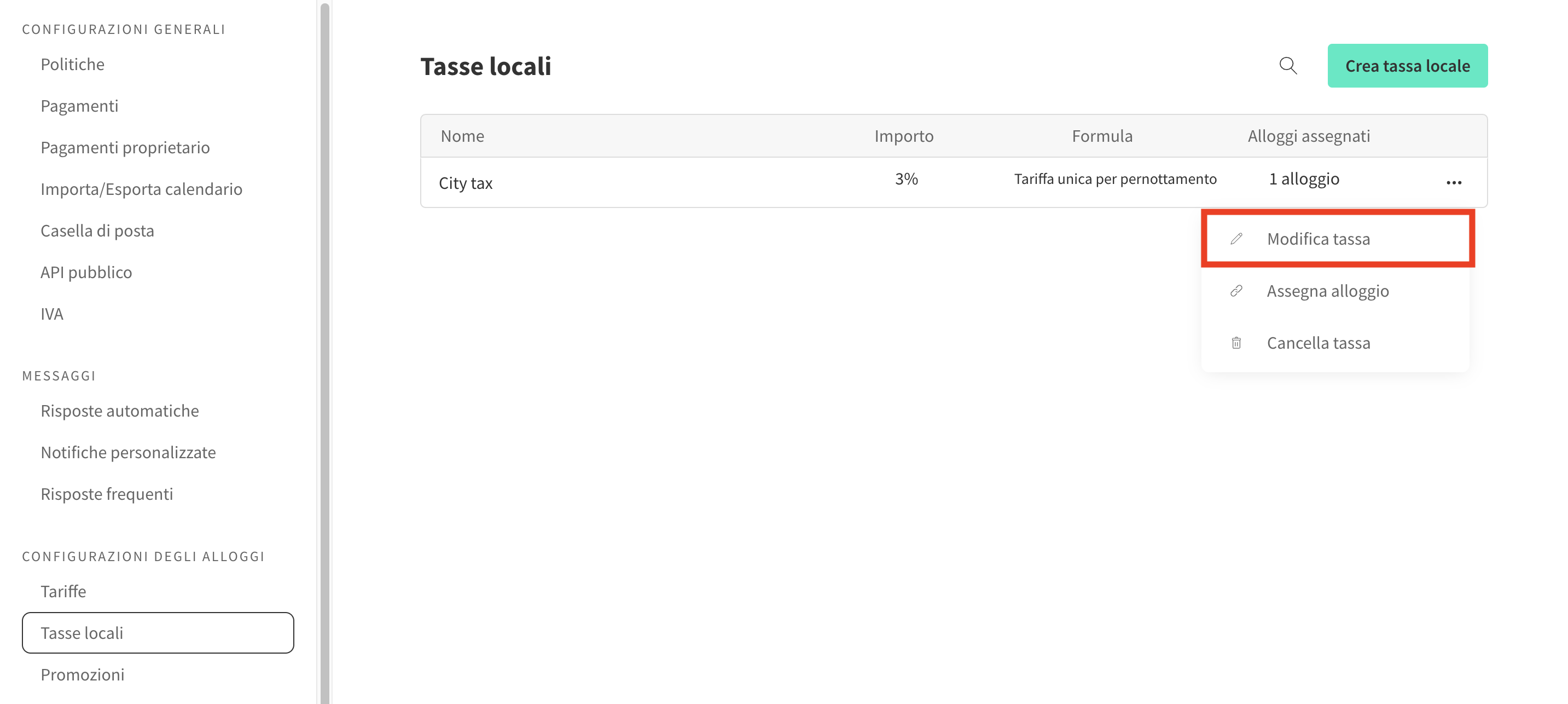Select "Cancella tassa" to delete the tax
This screenshot has height=704, width=1568.
[1319, 342]
